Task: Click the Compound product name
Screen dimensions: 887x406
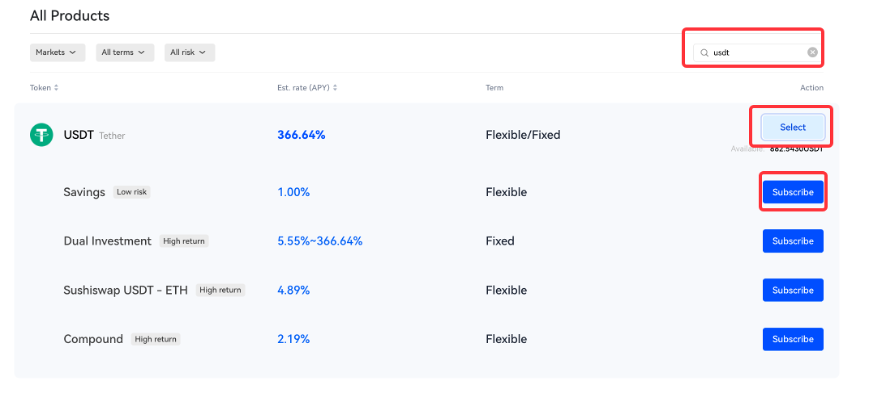Action: click(x=93, y=339)
